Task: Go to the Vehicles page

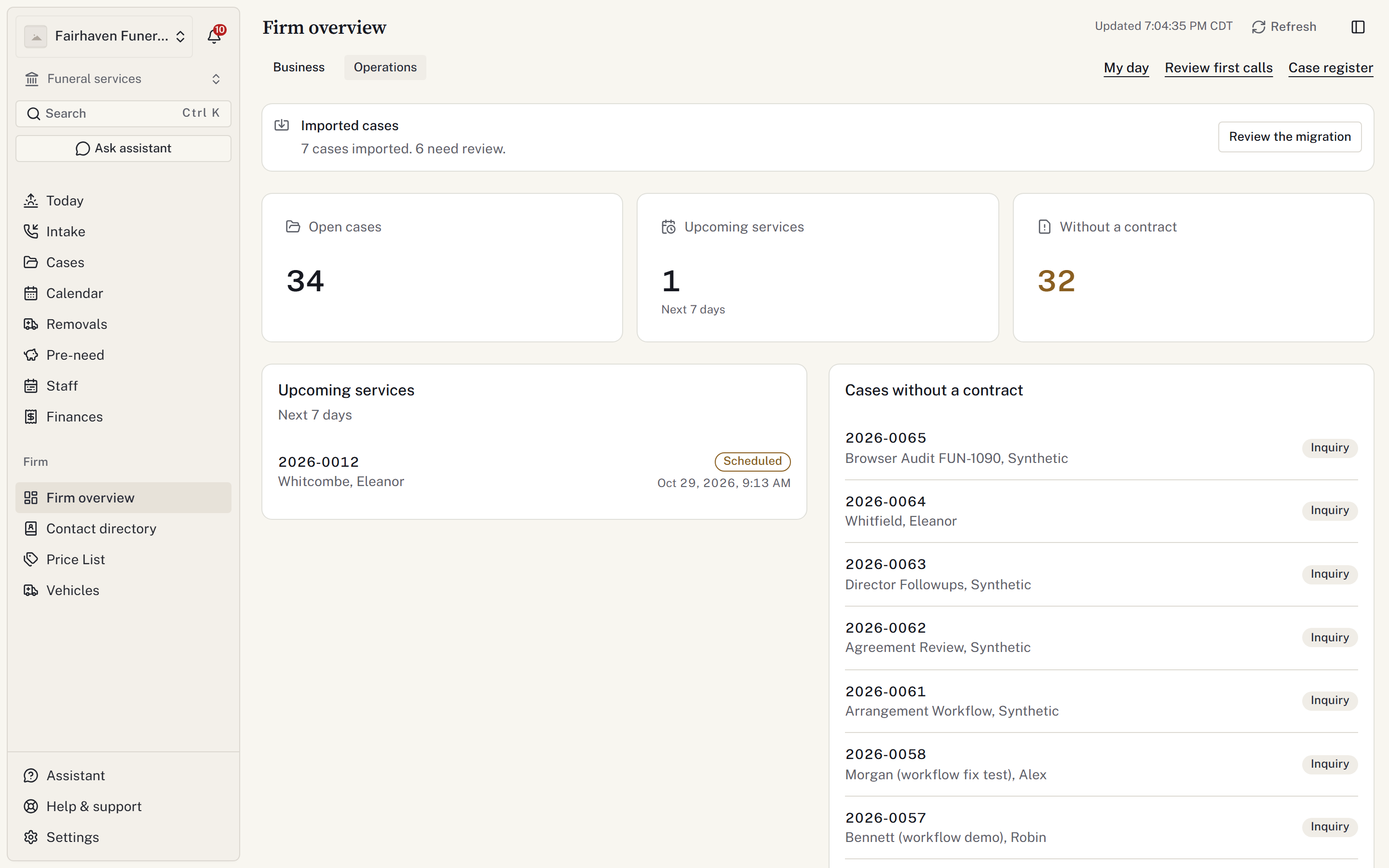Action: pyautogui.click(x=123, y=590)
